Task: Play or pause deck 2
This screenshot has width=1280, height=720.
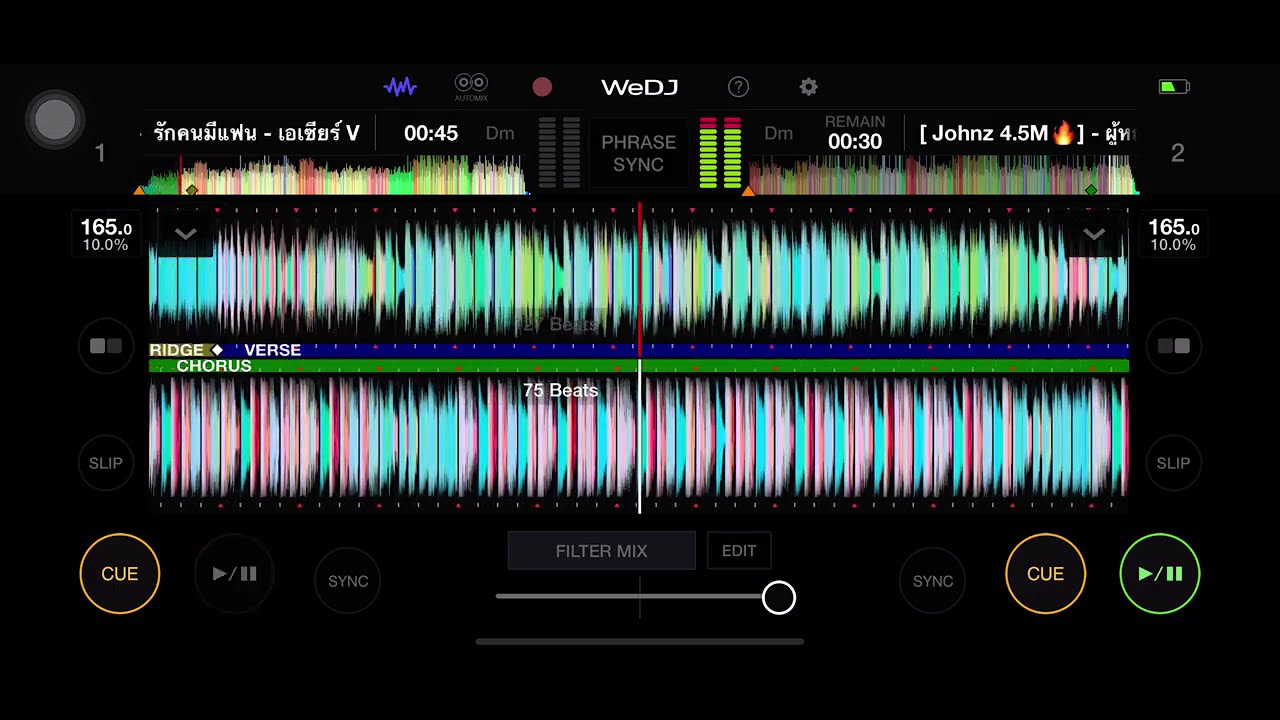Action: pos(1160,574)
